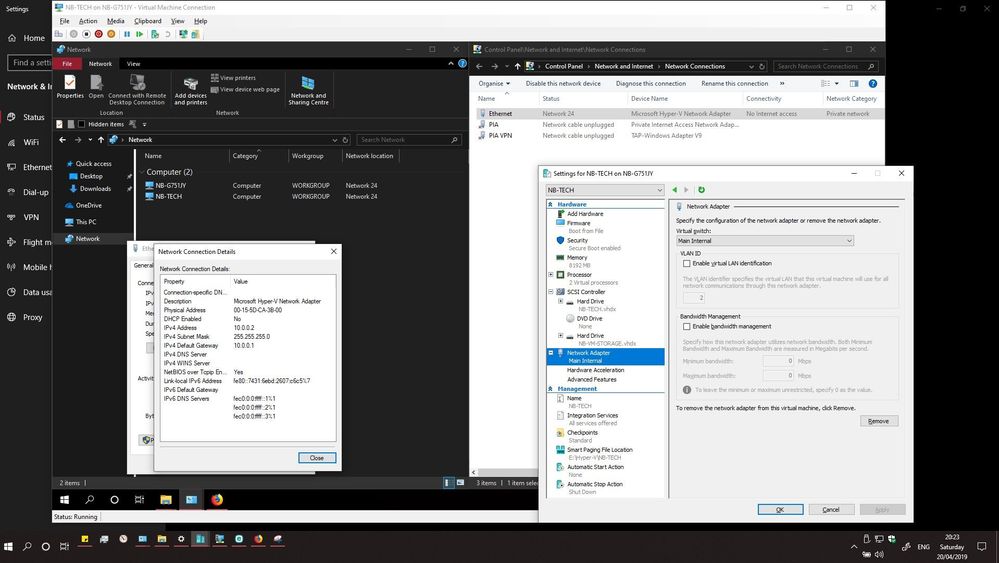999x563 pixels.
Task: Click View printers in the Network ribbon
Action: 233,78
